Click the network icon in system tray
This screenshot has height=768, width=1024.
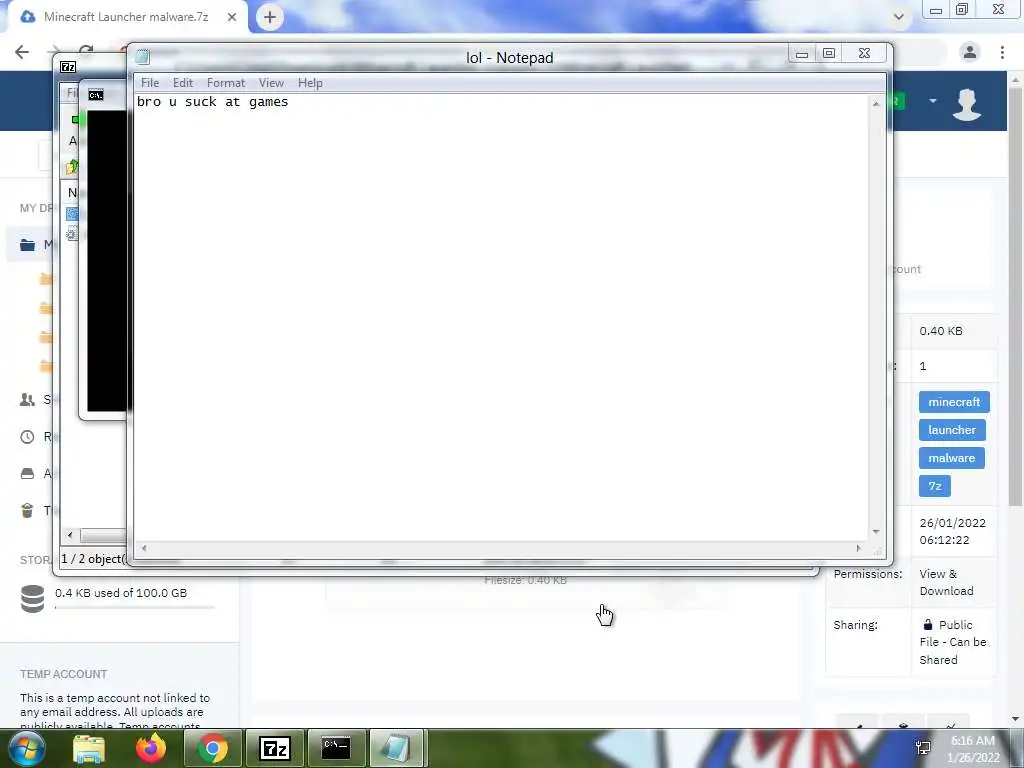coord(923,748)
